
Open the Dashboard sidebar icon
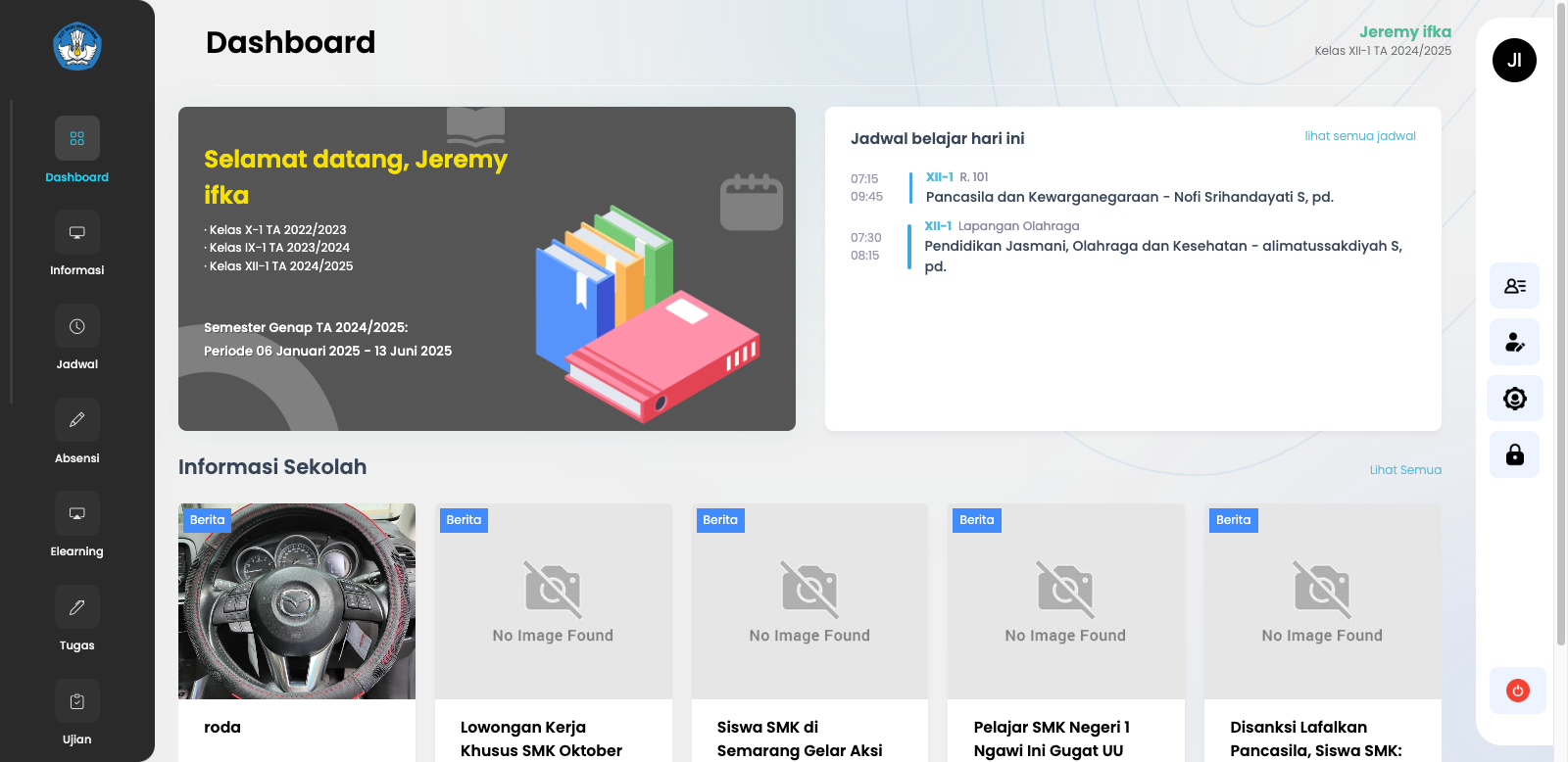76,139
